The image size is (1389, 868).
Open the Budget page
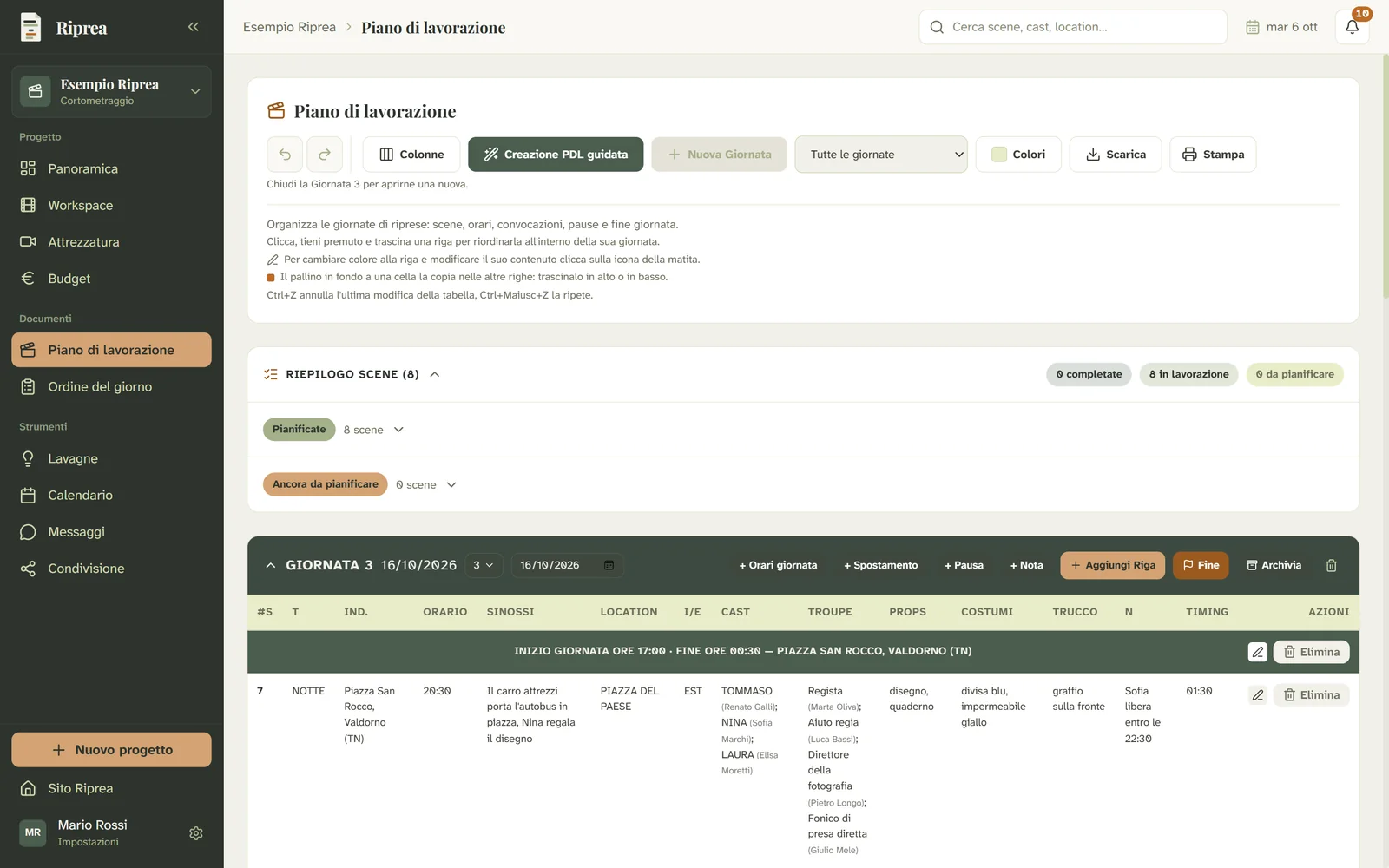coord(111,279)
